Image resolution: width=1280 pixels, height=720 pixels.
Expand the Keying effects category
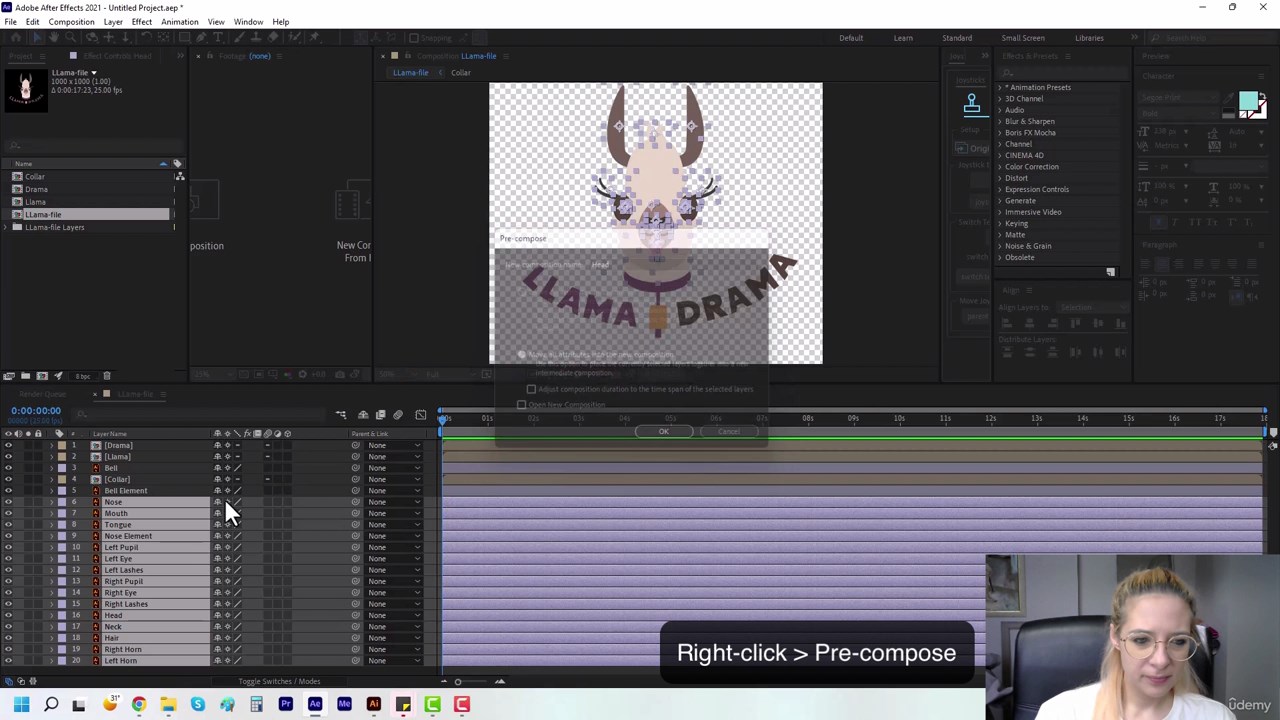pyautogui.click(x=1000, y=223)
